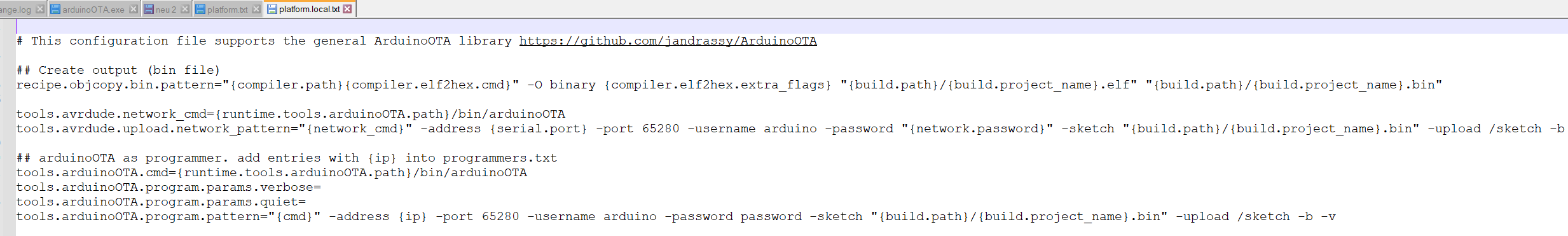The width and height of the screenshot is (1568, 236).
Task: Close the change.log tab
Action: 40,9
